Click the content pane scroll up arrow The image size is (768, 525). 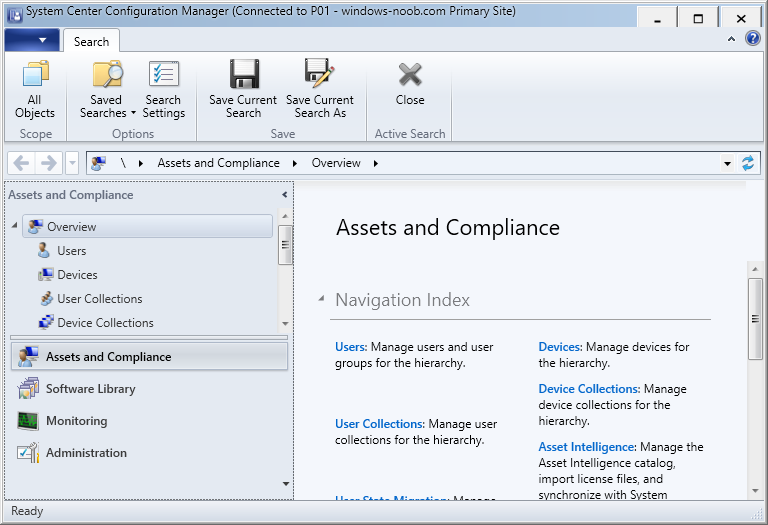click(x=755, y=269)
